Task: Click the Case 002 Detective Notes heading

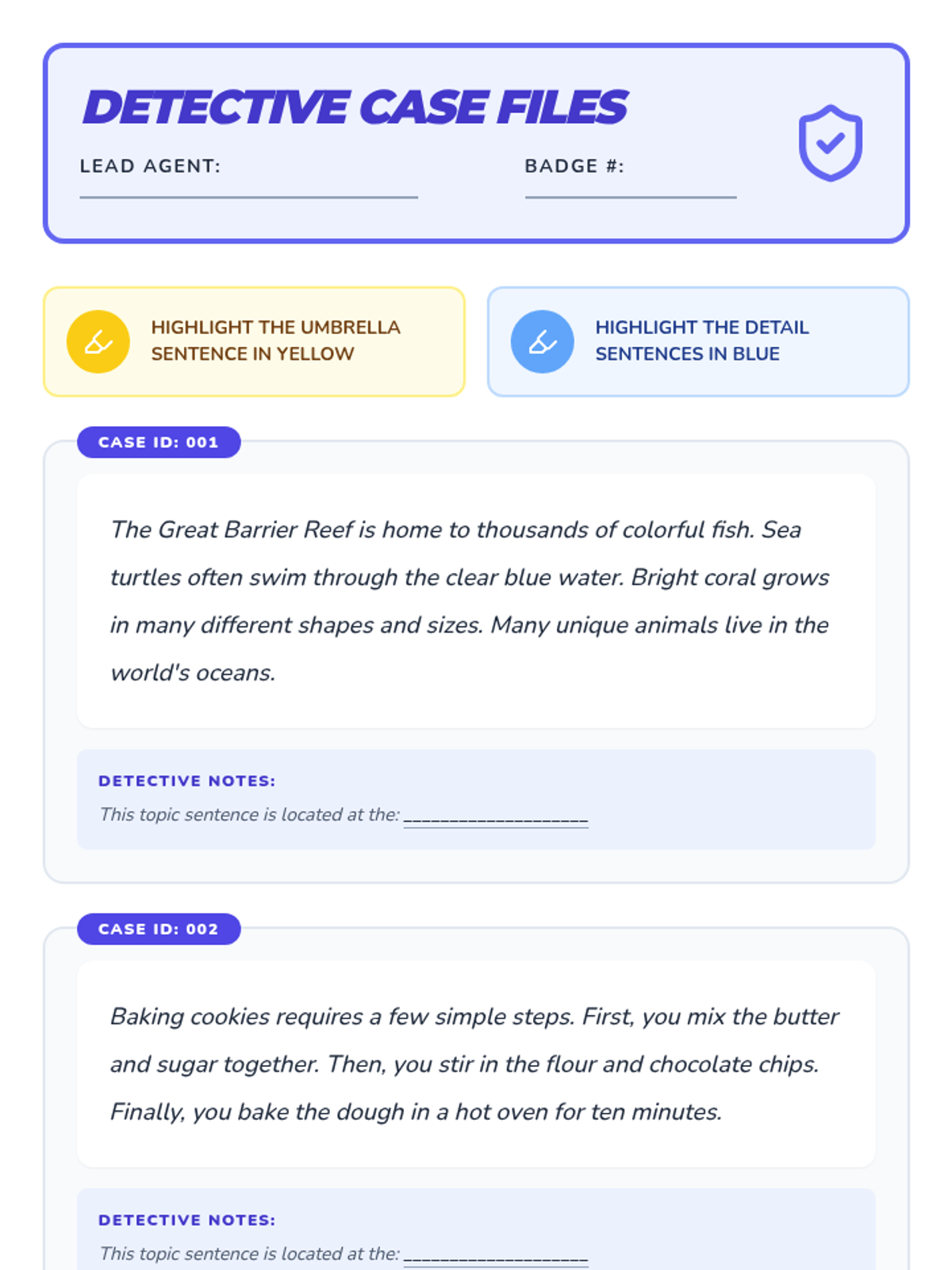Action: click(x=187, y=1220)
